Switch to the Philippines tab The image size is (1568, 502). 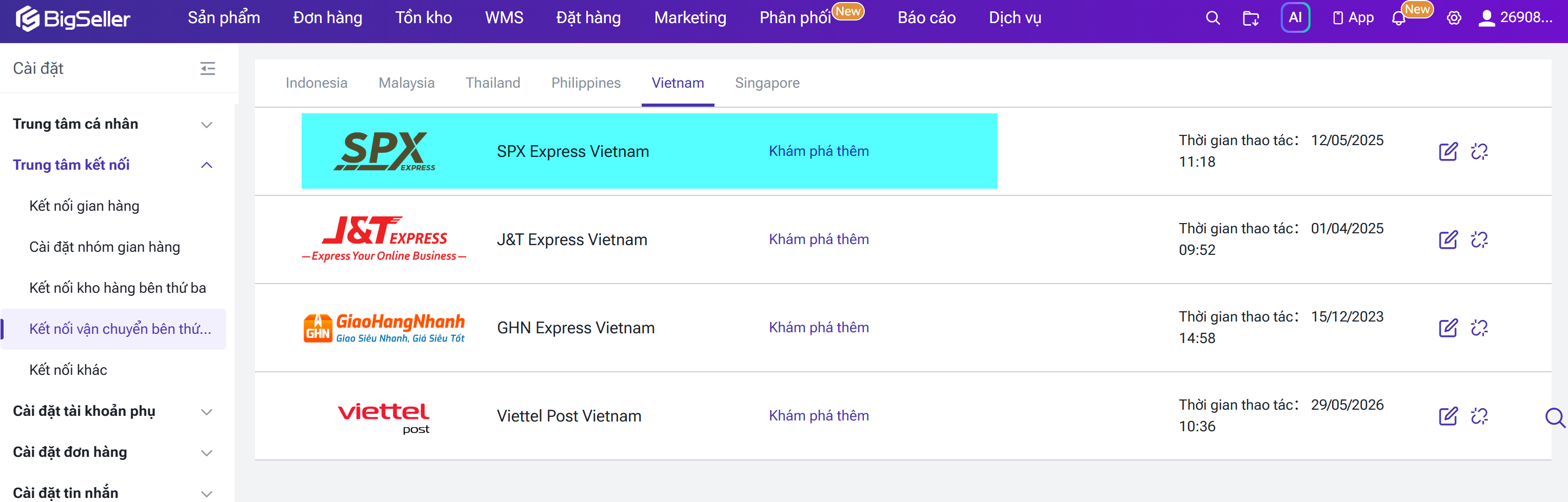click(x=586, y=83)
